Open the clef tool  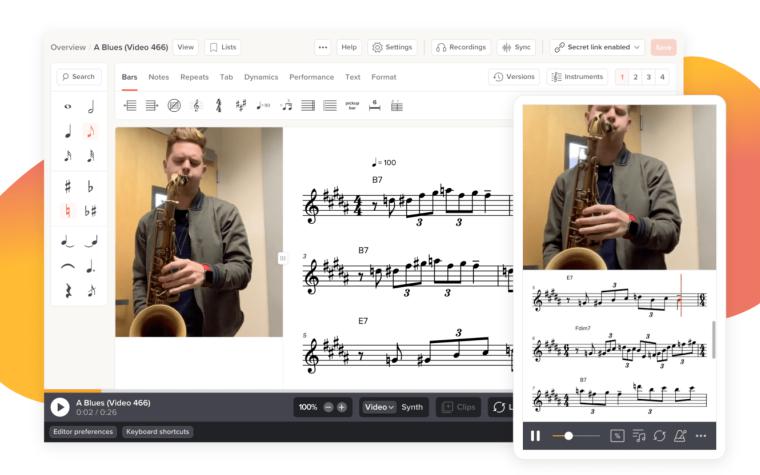point(196,105)
